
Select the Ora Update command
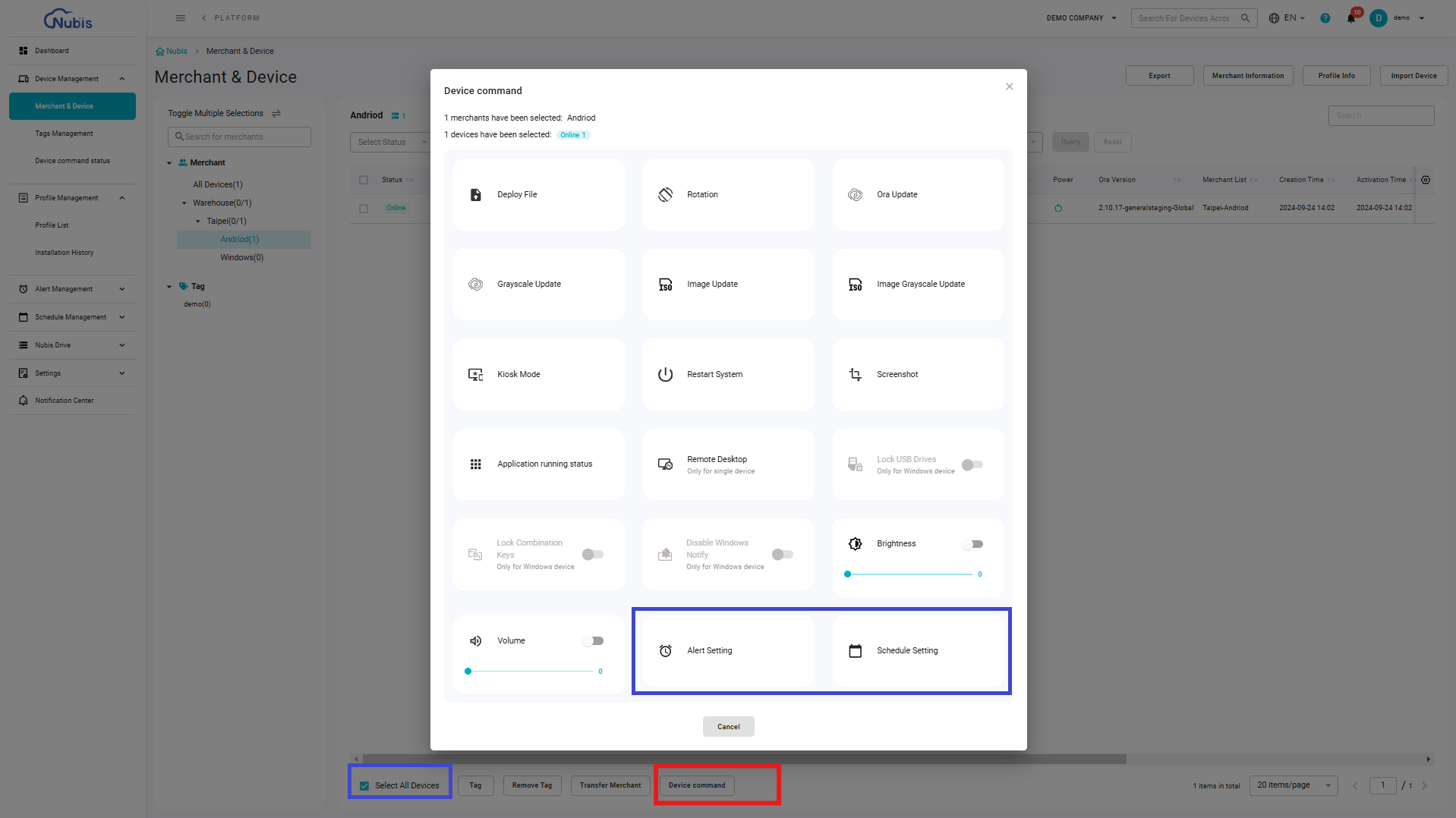(x=918, y=194)
